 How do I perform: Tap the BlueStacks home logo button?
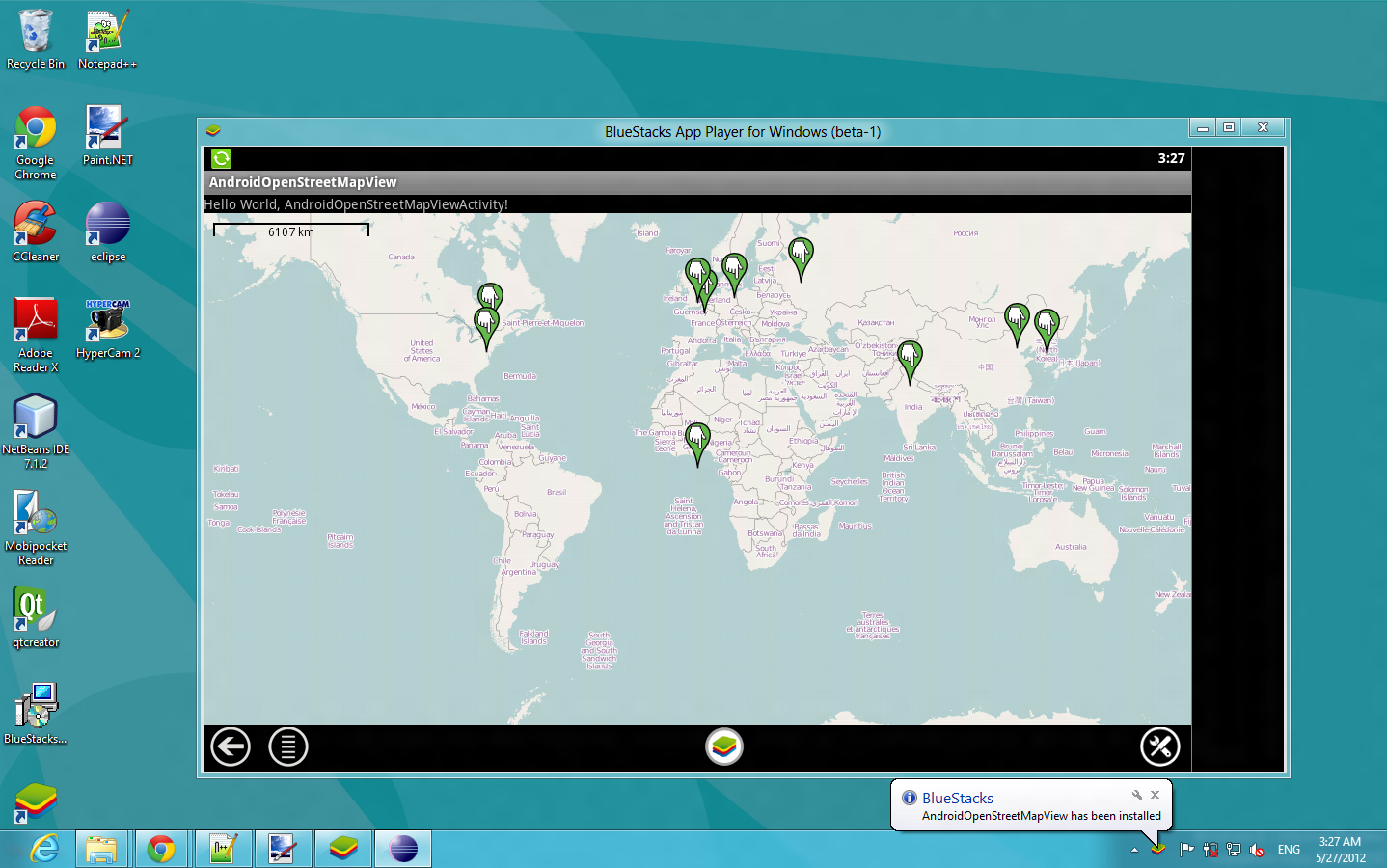pos(724,746)
